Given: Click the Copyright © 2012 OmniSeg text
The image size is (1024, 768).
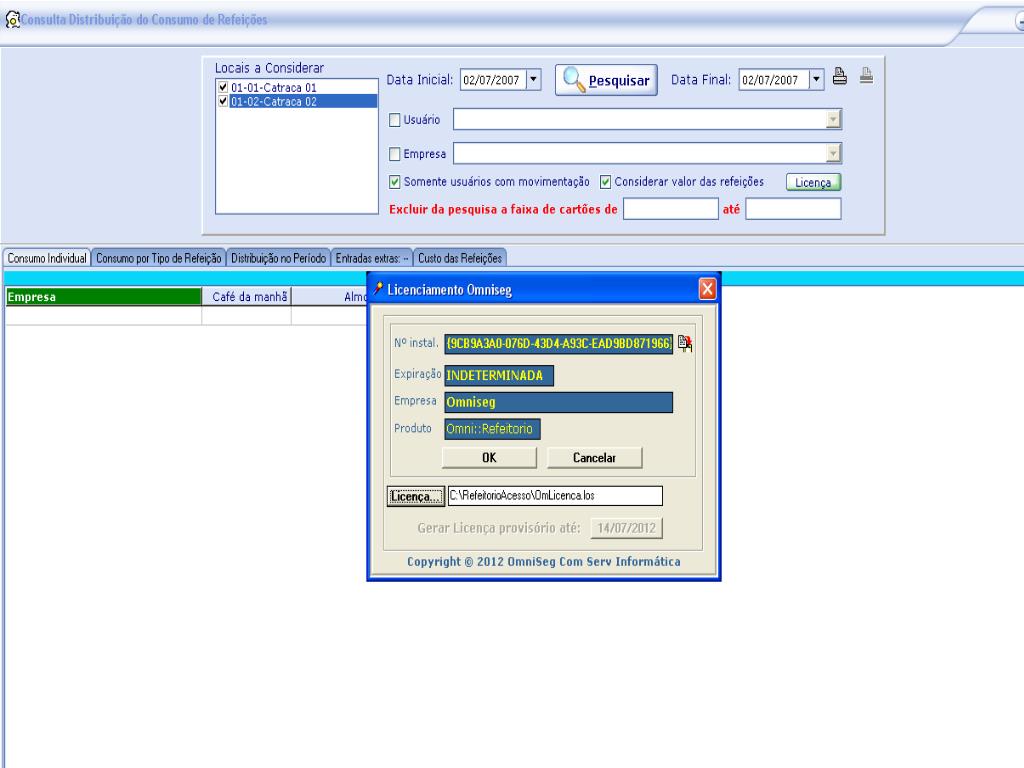Looking at the screenshot, I should (x=543, y=562).
